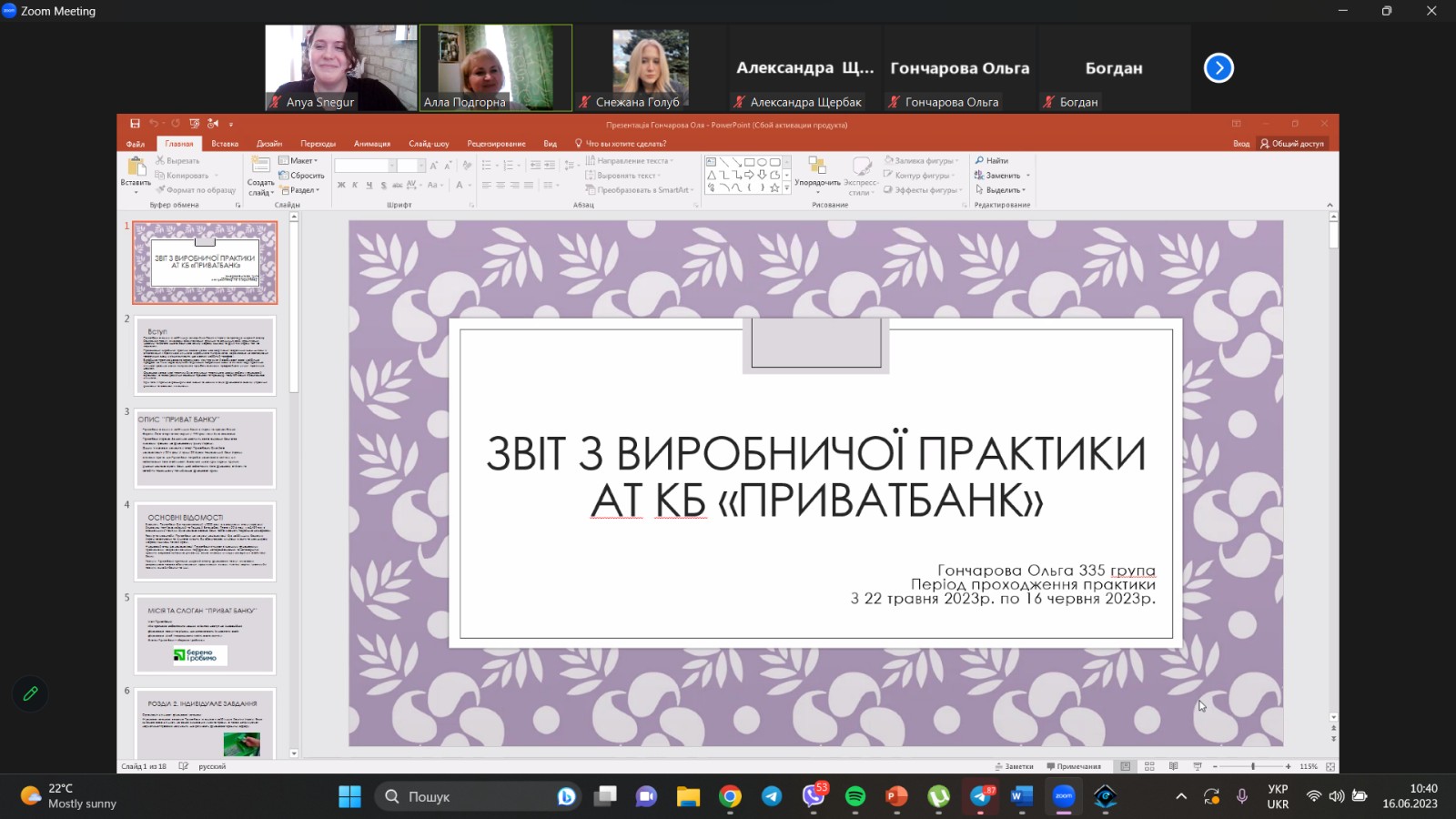Open reading view from the status bar
This screenshot has width=1456, height=819.
coord(1173,766)
